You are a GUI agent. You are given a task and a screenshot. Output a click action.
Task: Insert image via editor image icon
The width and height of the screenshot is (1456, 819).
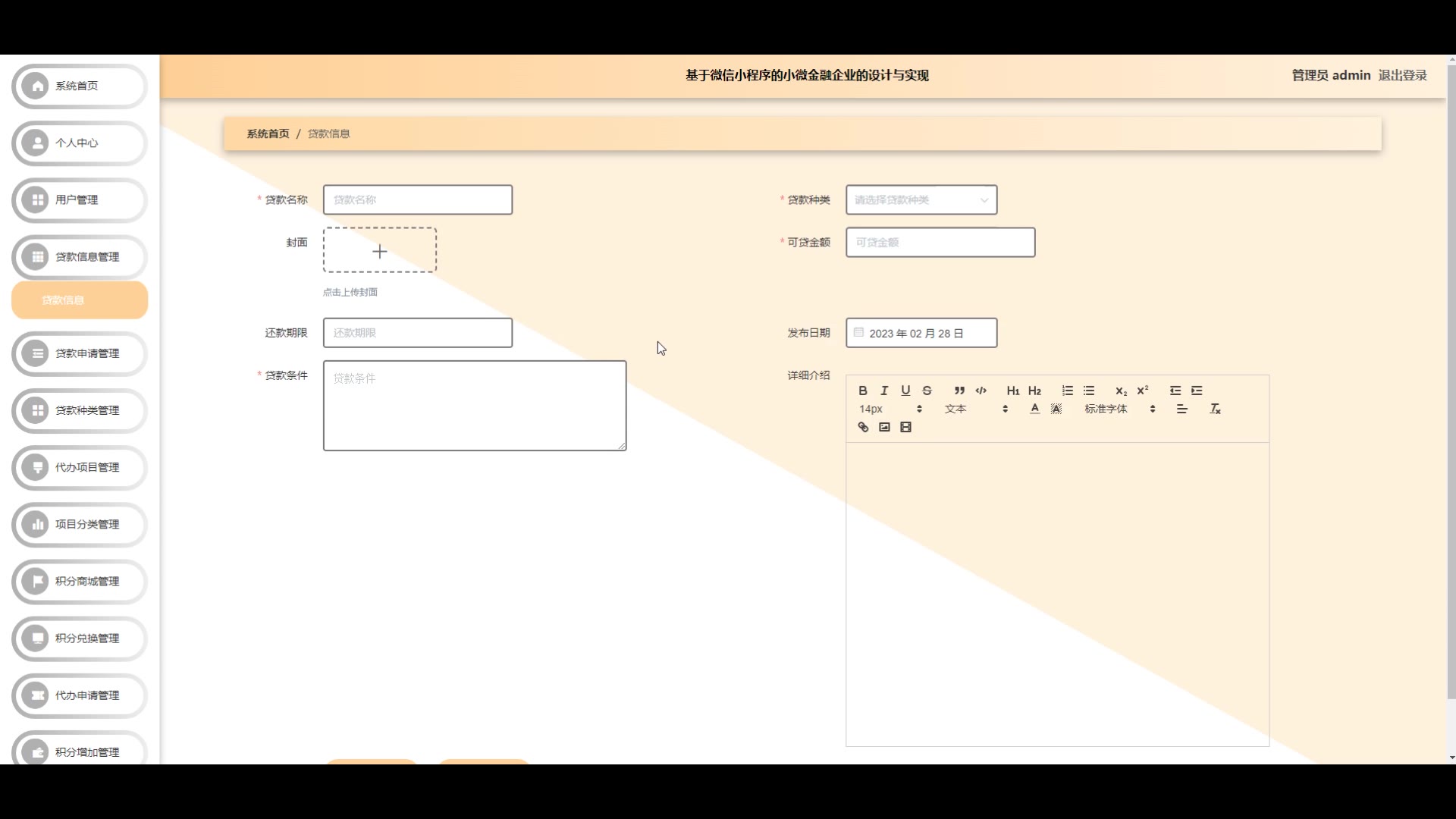coord(884,427)
